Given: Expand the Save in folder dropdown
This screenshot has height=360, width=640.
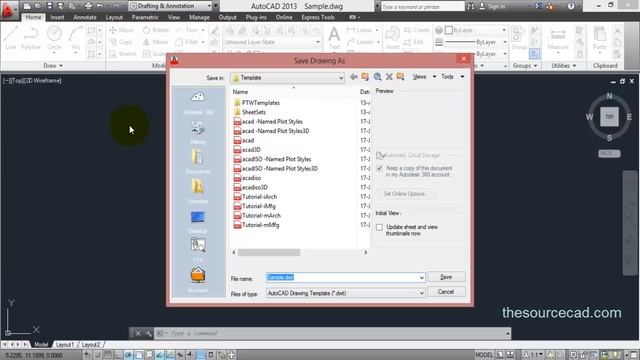Looking at the screenshot, I should coord(341,78).
